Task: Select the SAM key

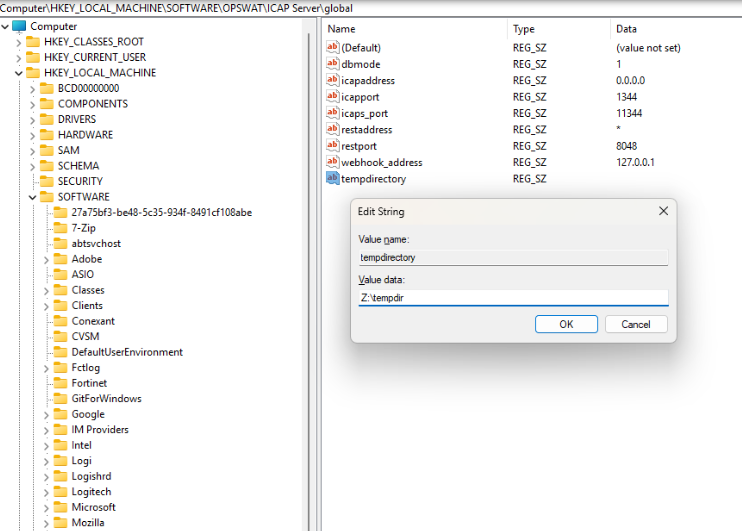Action: [x=69, y=150]
